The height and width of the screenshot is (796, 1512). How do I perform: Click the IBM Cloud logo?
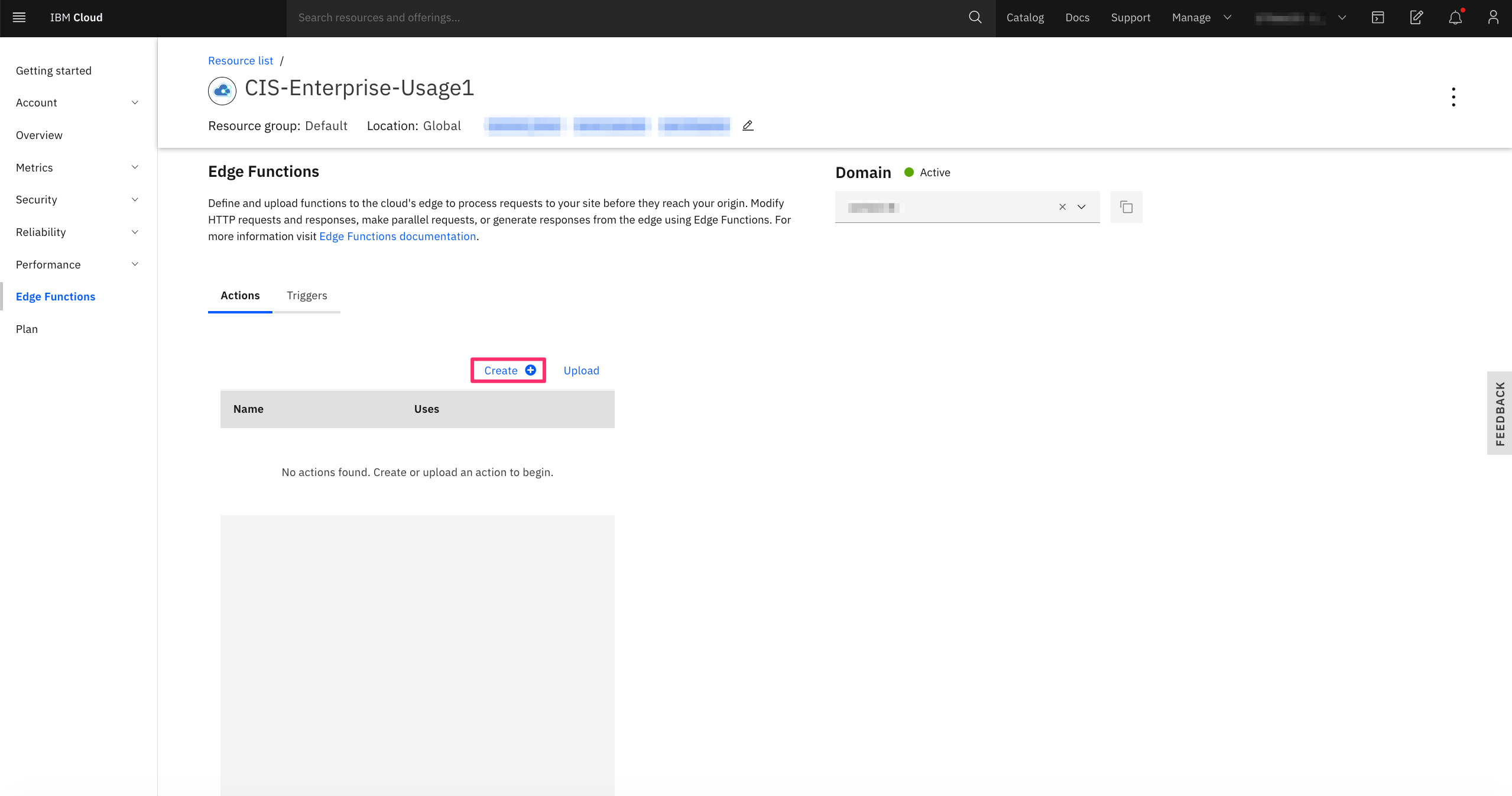point(76,17)
